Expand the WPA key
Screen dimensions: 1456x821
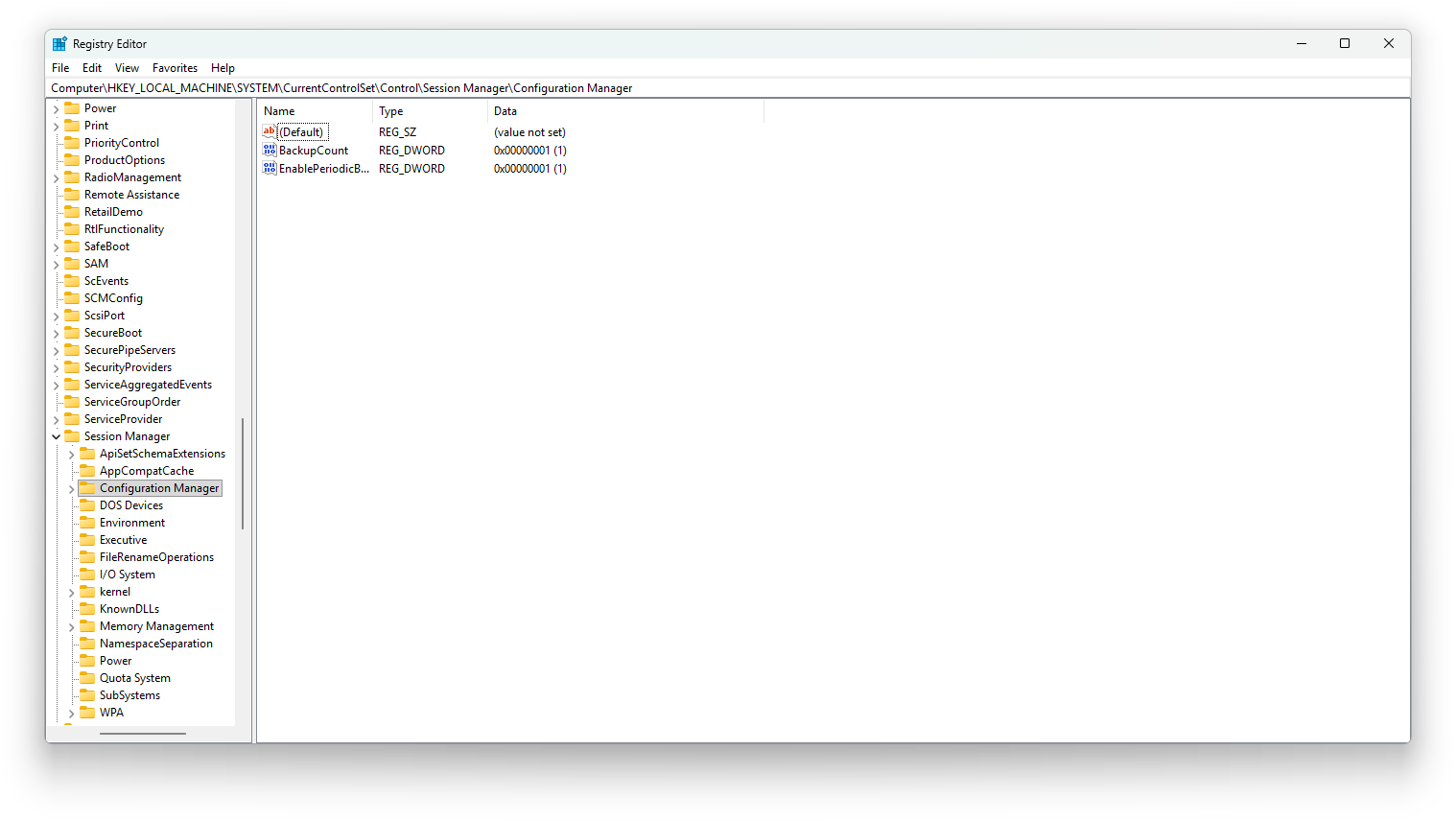(72, 714)
